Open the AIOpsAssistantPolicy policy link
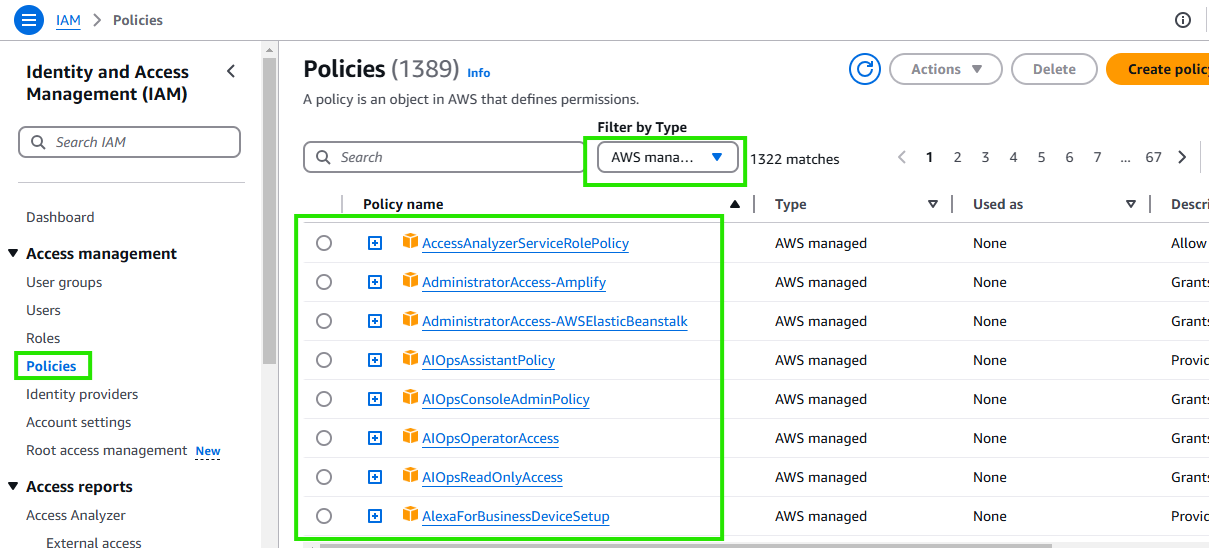This screenshot has height=548, width=1209. tap(488, 360)
